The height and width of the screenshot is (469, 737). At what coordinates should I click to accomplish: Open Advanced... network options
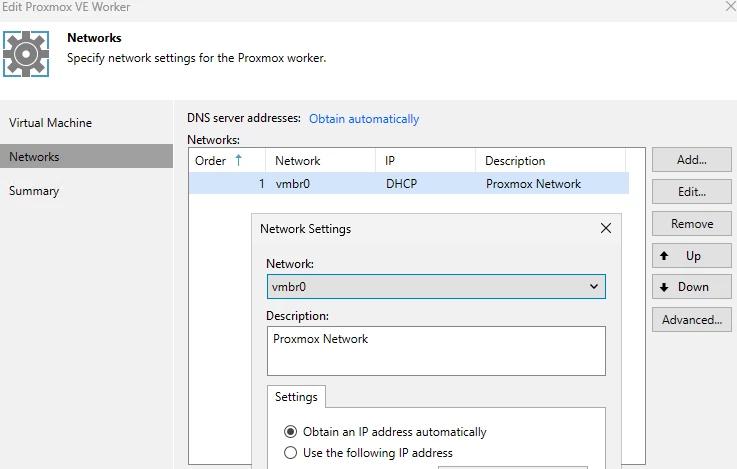[692, 320]
